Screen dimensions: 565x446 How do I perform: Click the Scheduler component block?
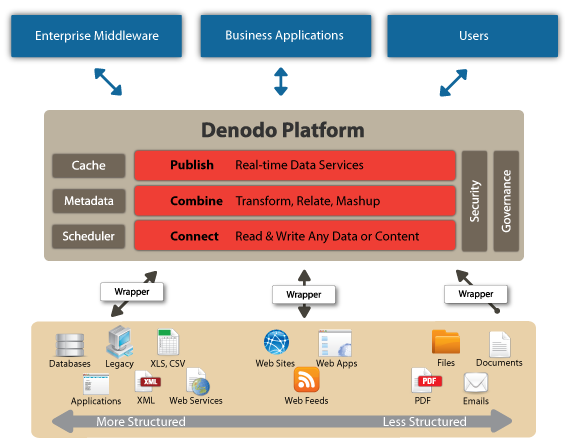pos(89,236)
